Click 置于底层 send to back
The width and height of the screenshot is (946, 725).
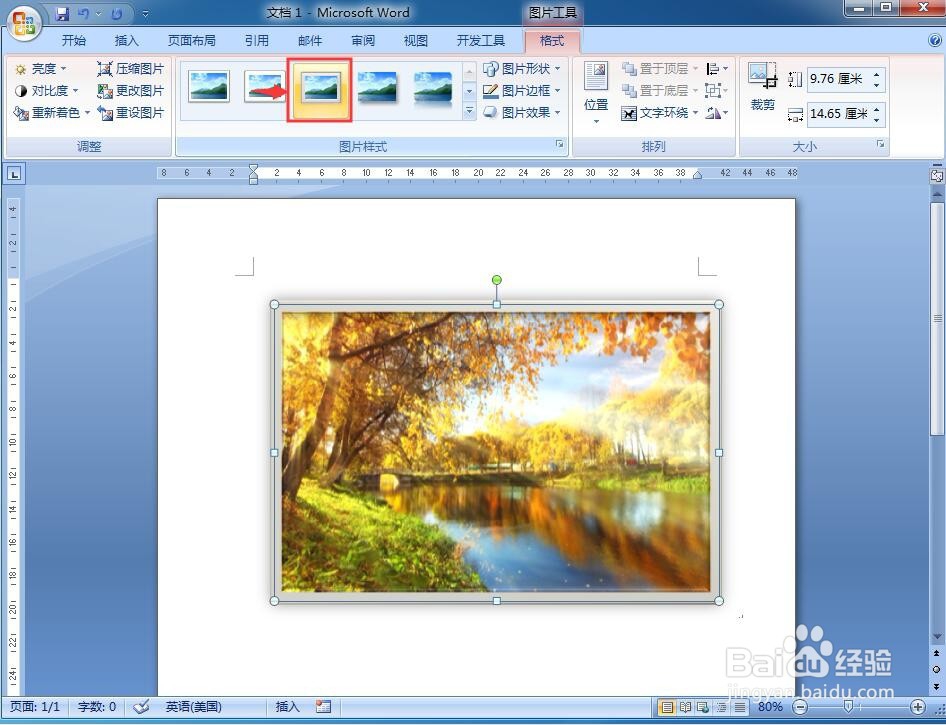click(x=659, y=90)
